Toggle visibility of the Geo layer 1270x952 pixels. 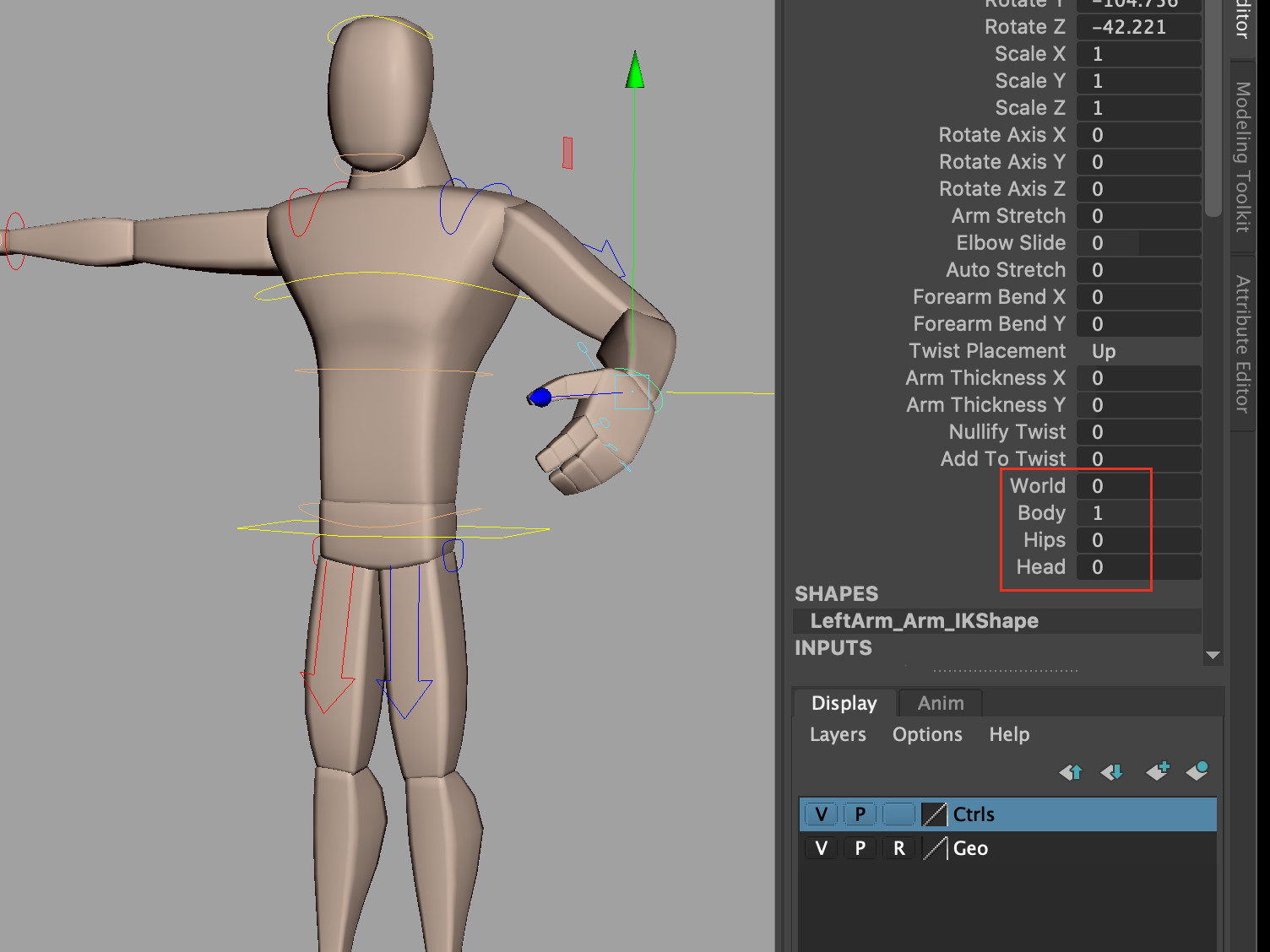(x=821, y=848)
